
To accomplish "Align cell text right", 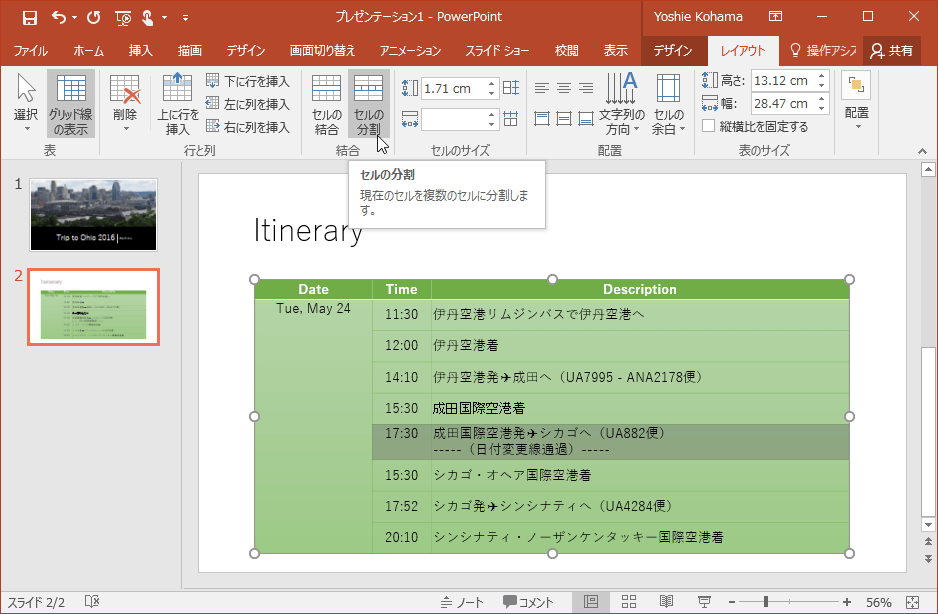I will [x=586, y=89].
